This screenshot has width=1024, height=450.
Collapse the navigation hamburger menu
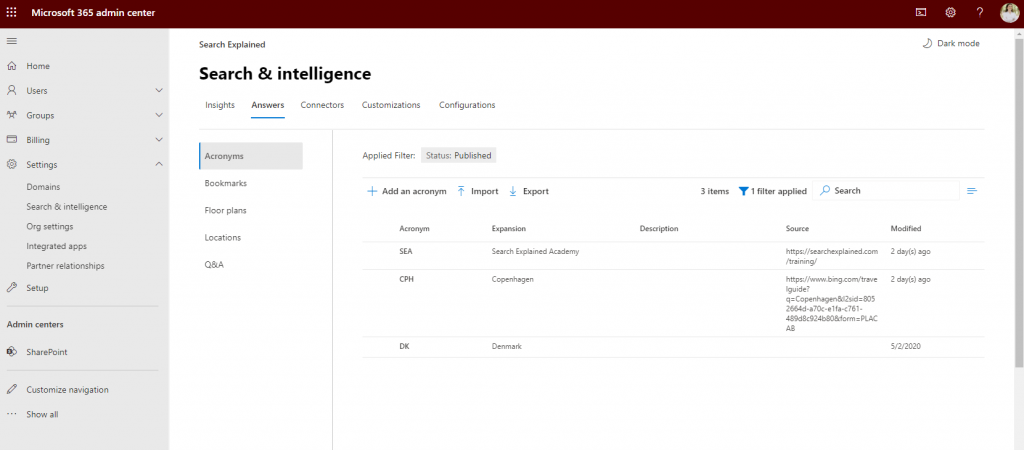12,41
